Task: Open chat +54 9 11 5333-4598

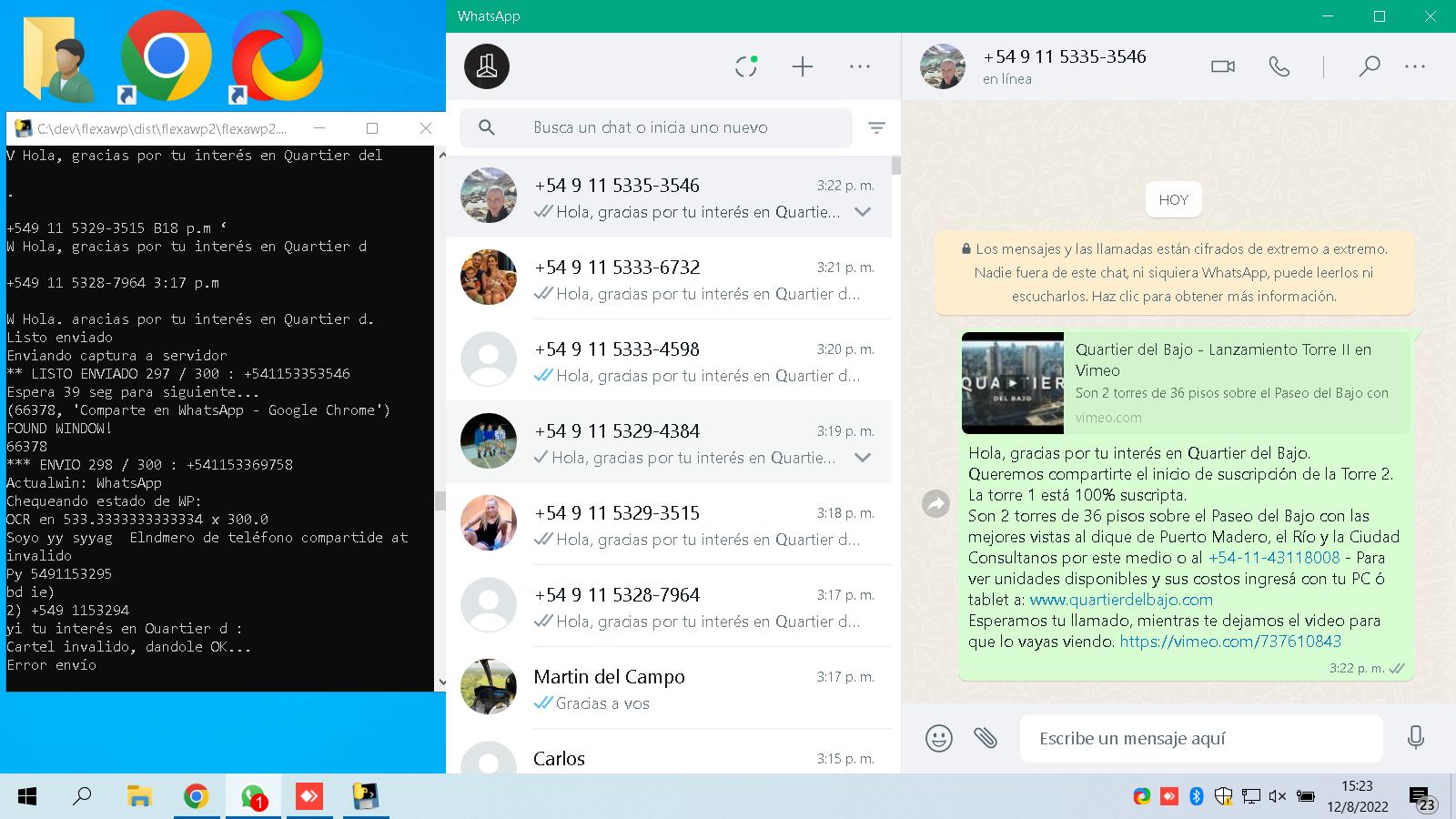Action: (668, 360)
